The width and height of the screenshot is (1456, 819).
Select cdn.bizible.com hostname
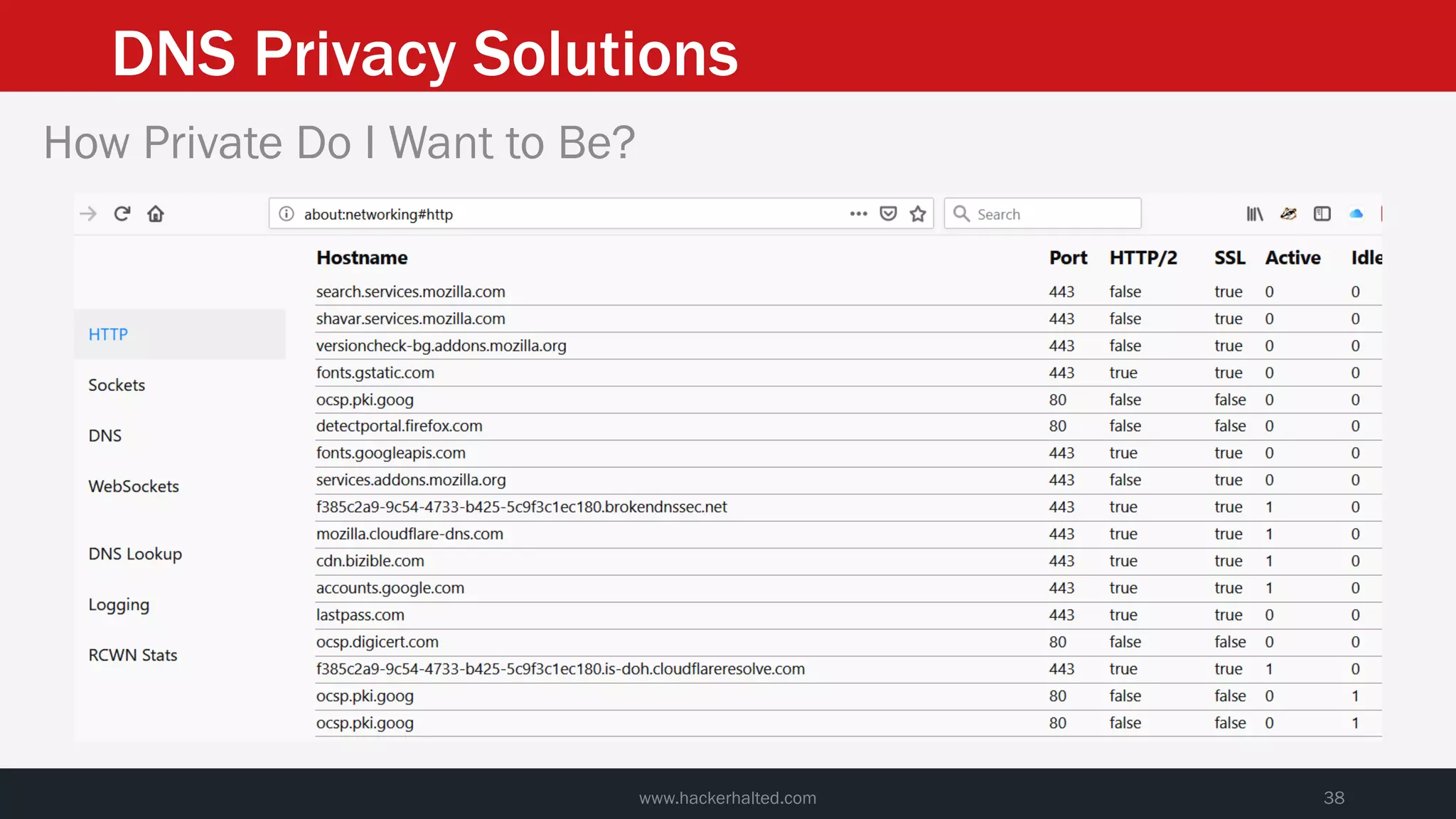370,561
